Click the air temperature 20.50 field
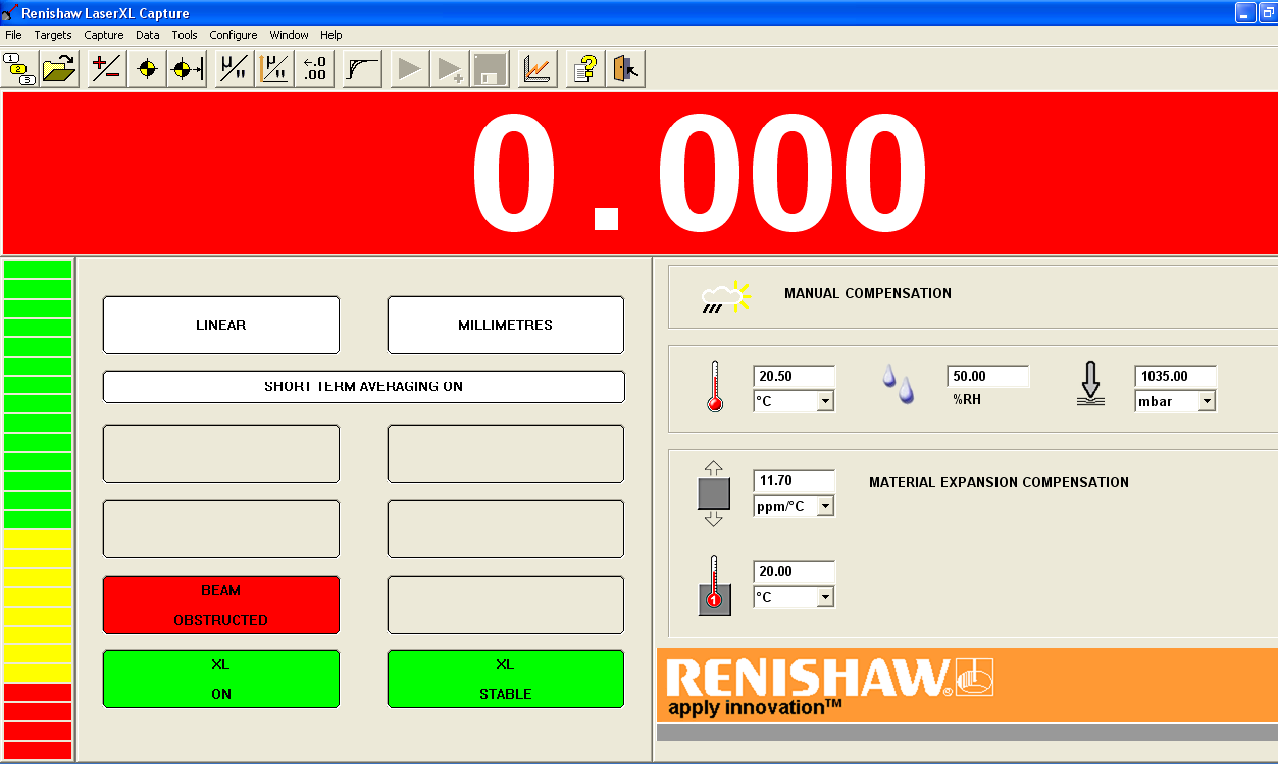 pyautogui.click(x=794, y=376)
